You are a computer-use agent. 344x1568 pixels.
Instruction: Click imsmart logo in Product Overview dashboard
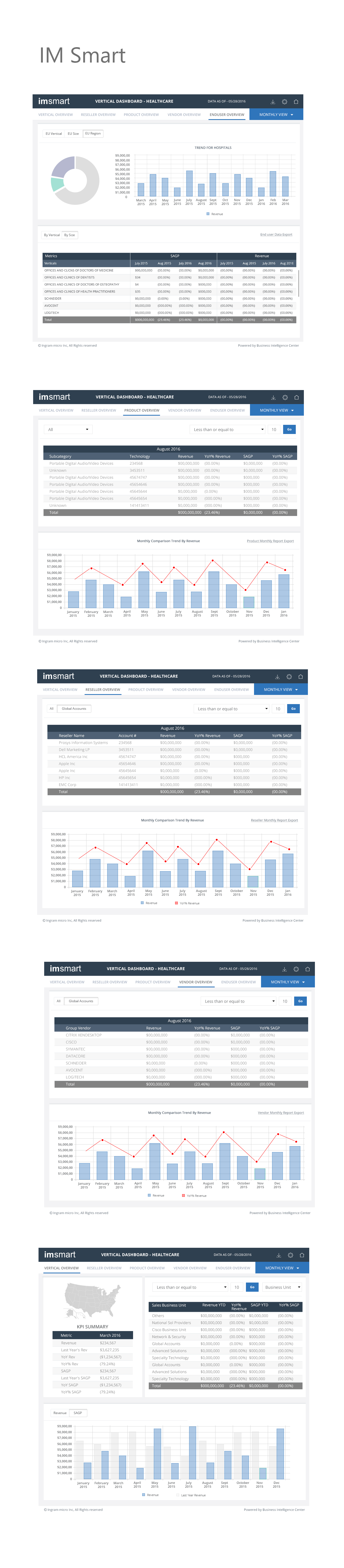coord(55,397)
